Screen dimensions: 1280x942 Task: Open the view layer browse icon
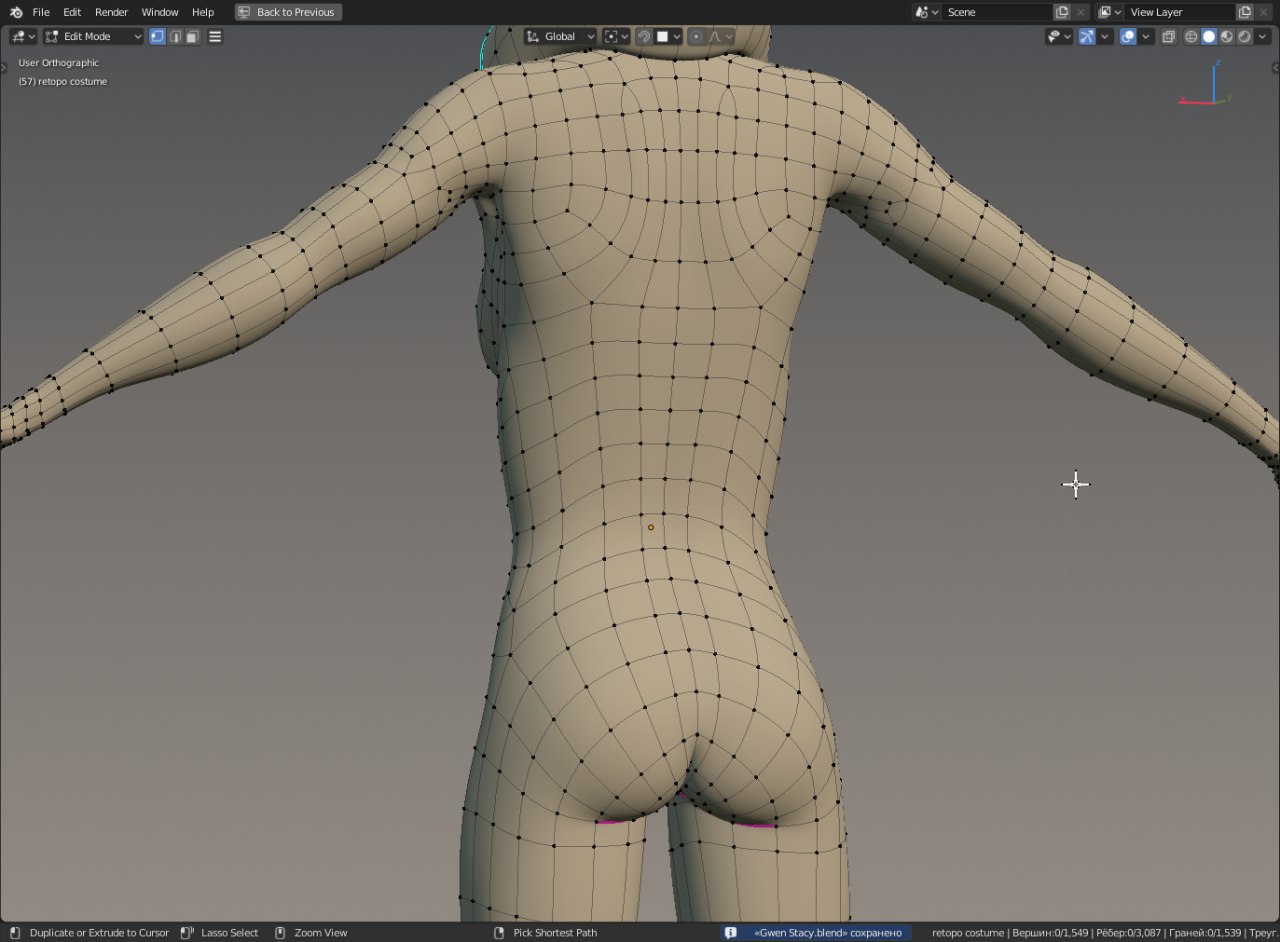point(1109,12)
